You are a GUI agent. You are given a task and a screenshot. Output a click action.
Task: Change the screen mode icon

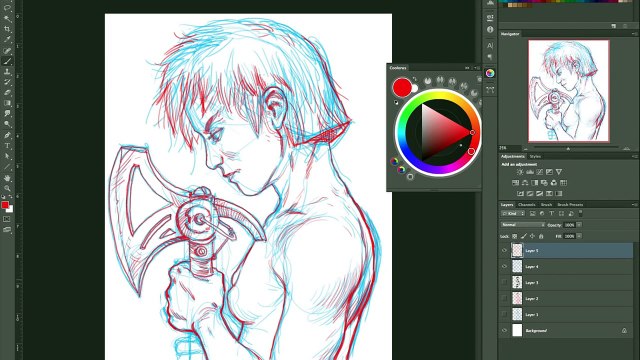7,229
